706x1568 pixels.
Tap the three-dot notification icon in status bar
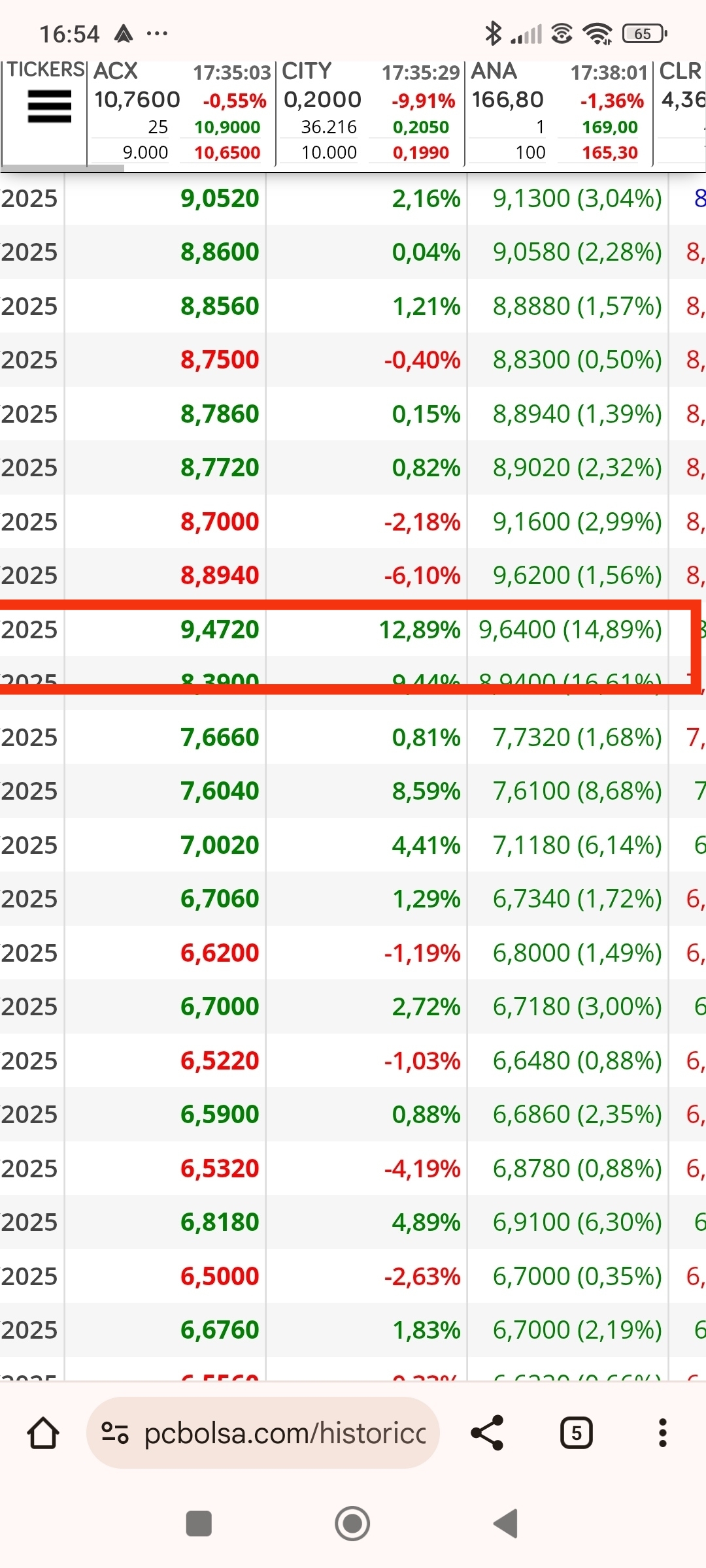pos(157,33)
